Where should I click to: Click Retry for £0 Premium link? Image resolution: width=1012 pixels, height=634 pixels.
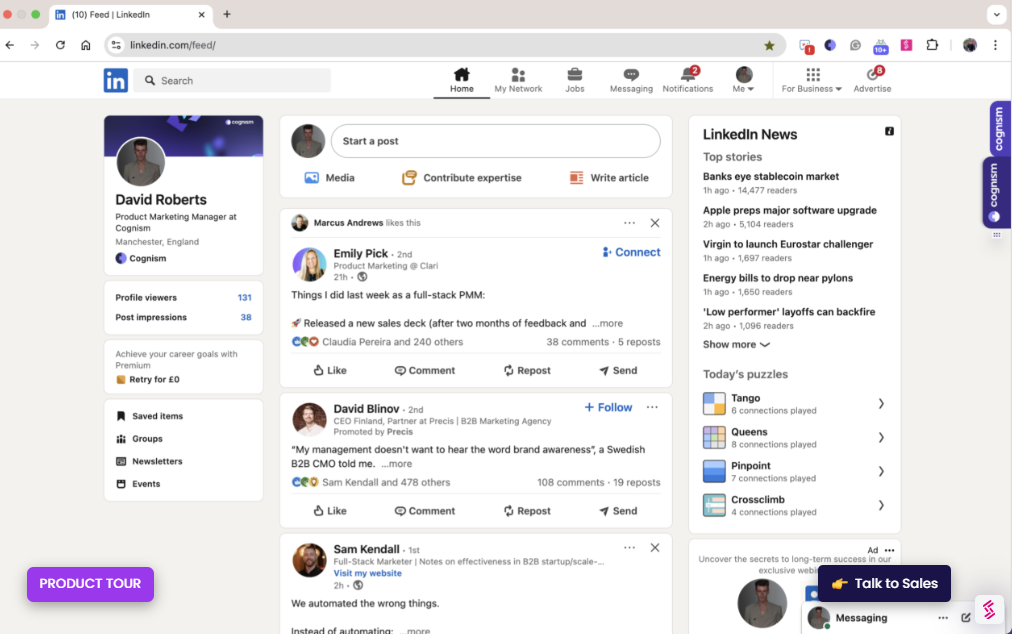click(148, 380)
